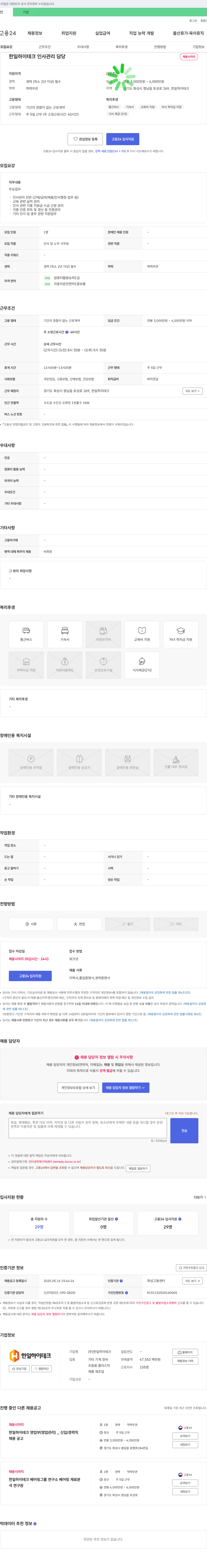
Task: Jump to the 근무조건 section tab
Action: (x=44, y=47)
